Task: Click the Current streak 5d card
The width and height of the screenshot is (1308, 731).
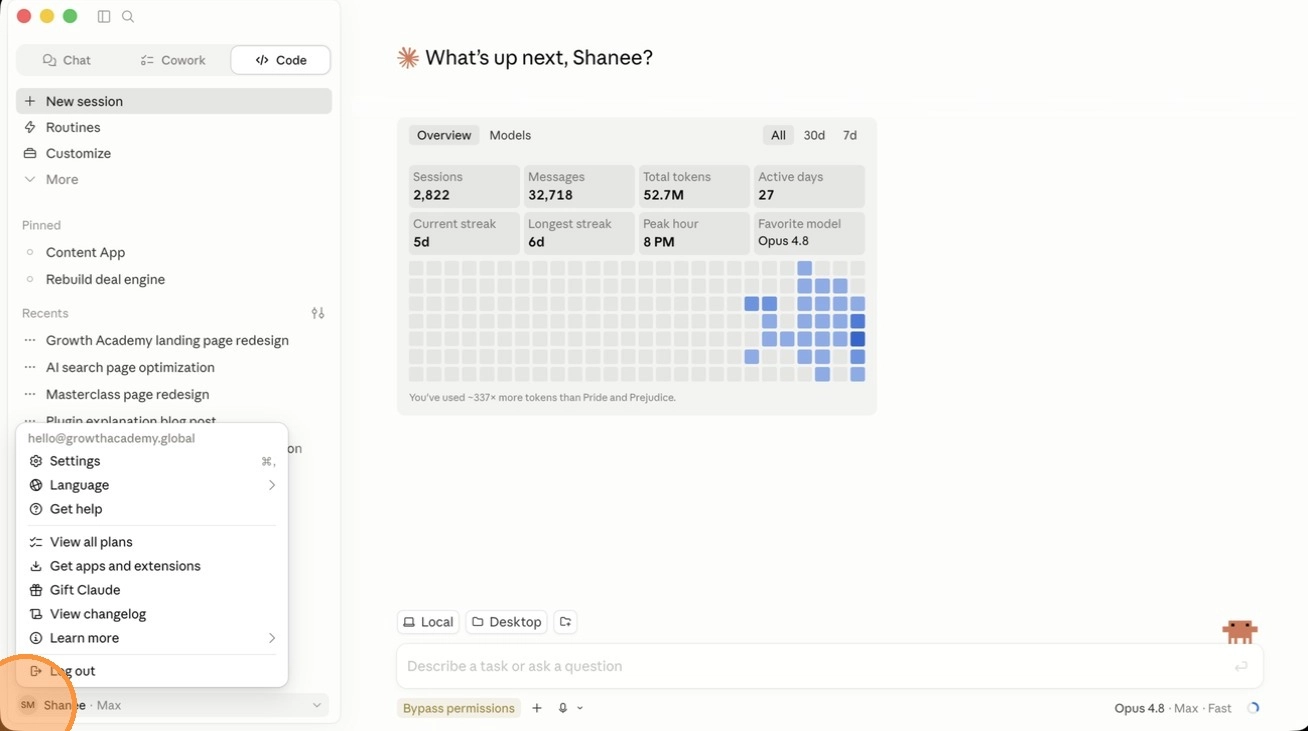Action: click(x=464, y=233)
